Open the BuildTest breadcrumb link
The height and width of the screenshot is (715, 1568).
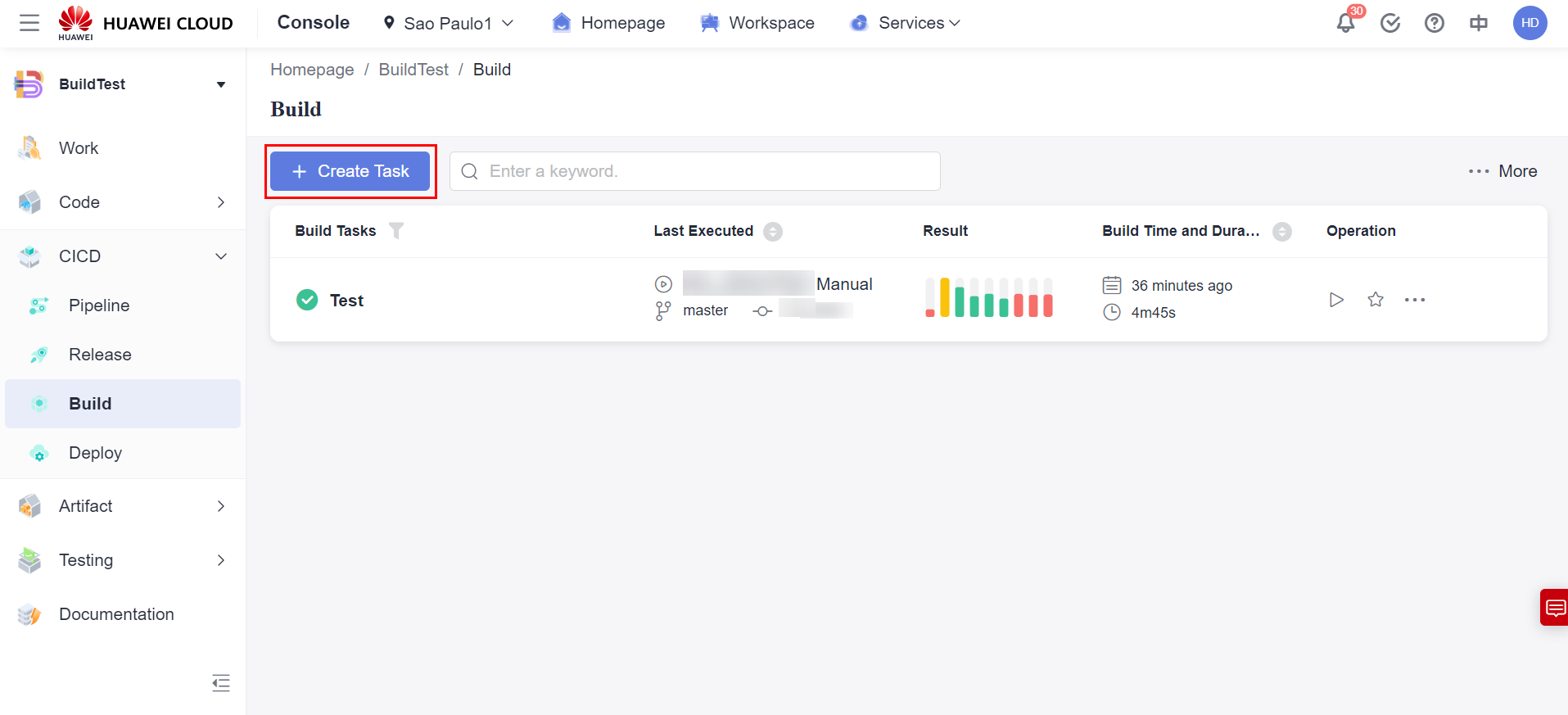[x=413, y=70]
